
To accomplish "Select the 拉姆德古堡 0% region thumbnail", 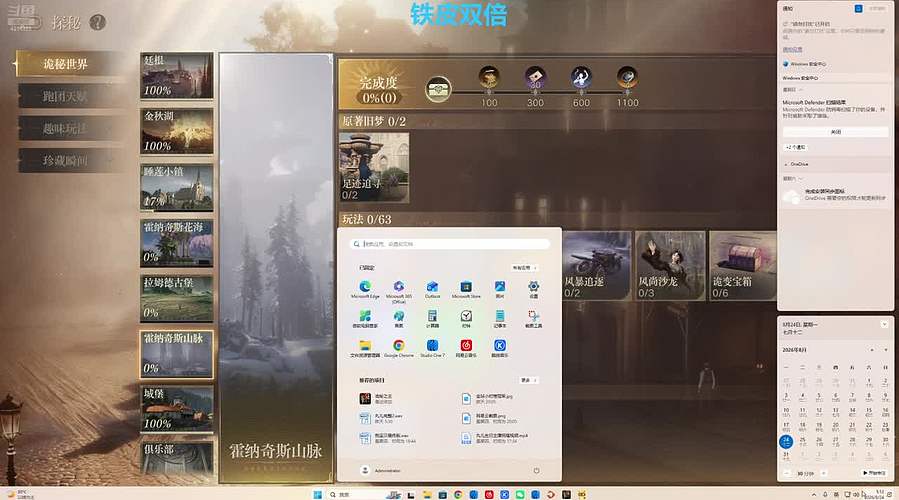I will pos(177,298).
